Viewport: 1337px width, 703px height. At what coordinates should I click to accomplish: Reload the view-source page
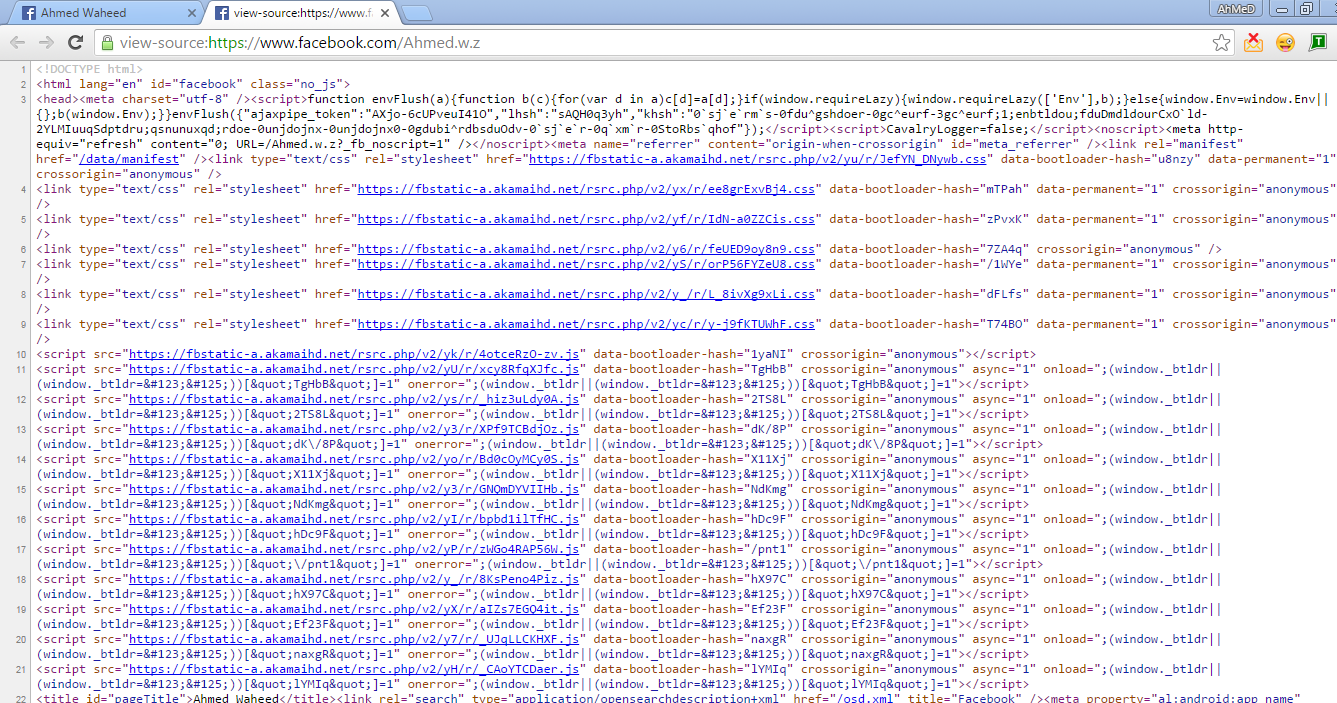[x=75, y=43]
